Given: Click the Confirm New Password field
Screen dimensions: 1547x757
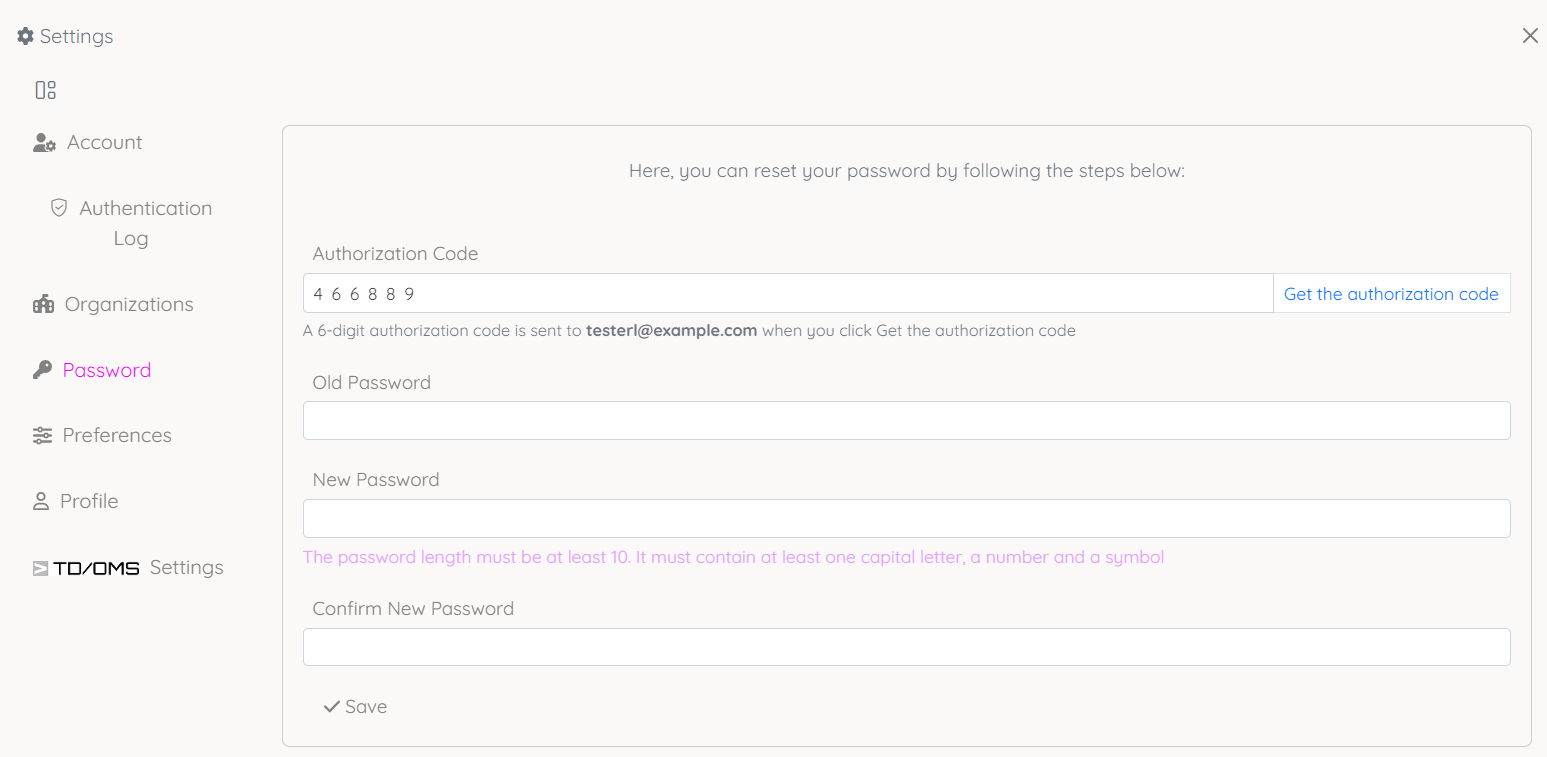Looking at the screenshot, I should click(906, 647).
